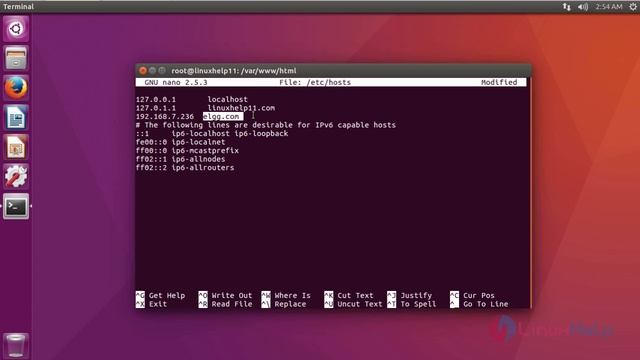Click GNU nano 2.5.3 version label

coord(176,82)
